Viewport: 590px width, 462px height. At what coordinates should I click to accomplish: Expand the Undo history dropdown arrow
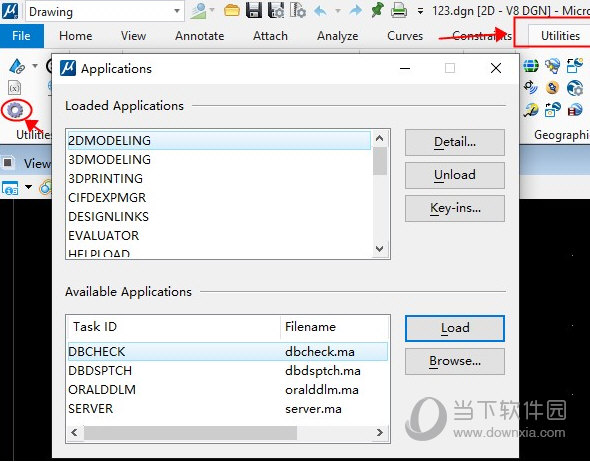click(338, 11)
